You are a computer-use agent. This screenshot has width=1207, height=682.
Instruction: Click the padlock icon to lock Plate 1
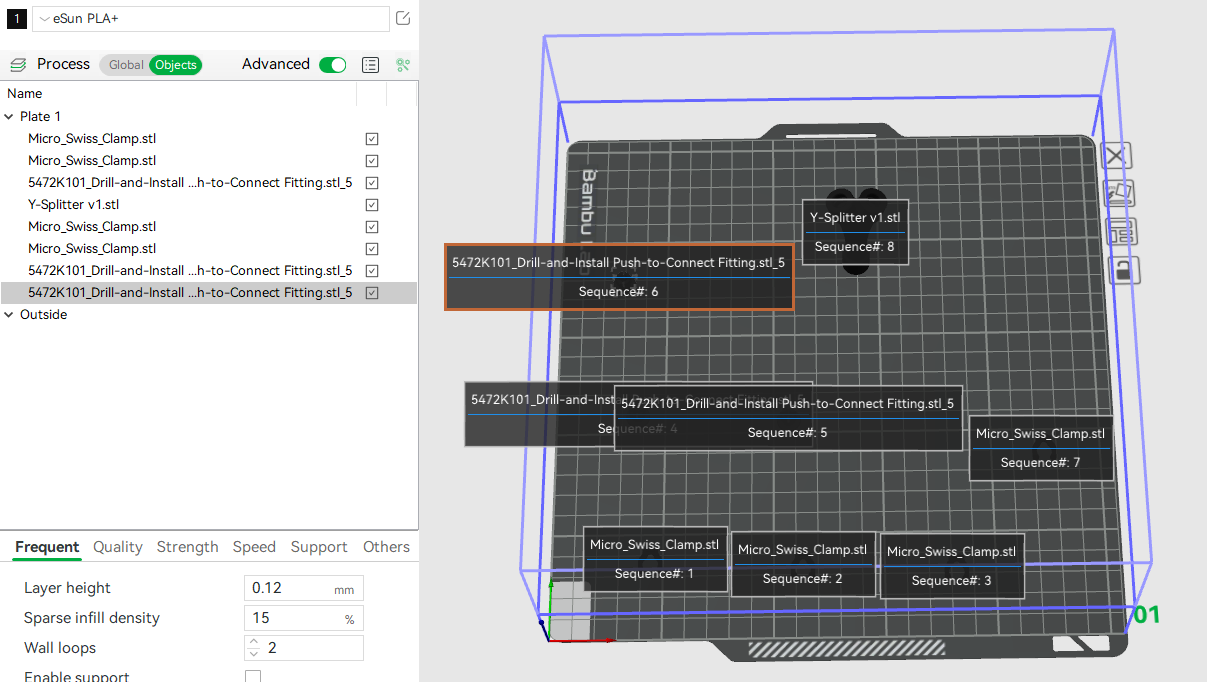[x=1121, y=270]
